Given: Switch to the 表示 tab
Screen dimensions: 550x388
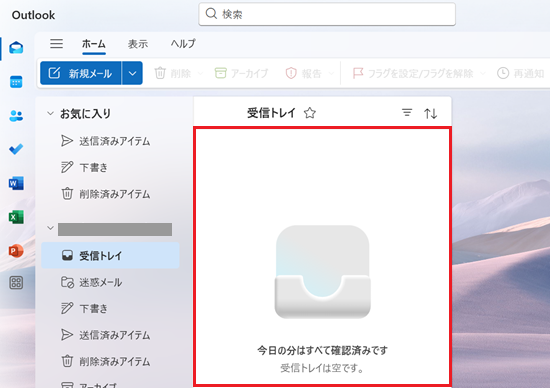Looking at the screenshot, I should [x=138, y=44].
